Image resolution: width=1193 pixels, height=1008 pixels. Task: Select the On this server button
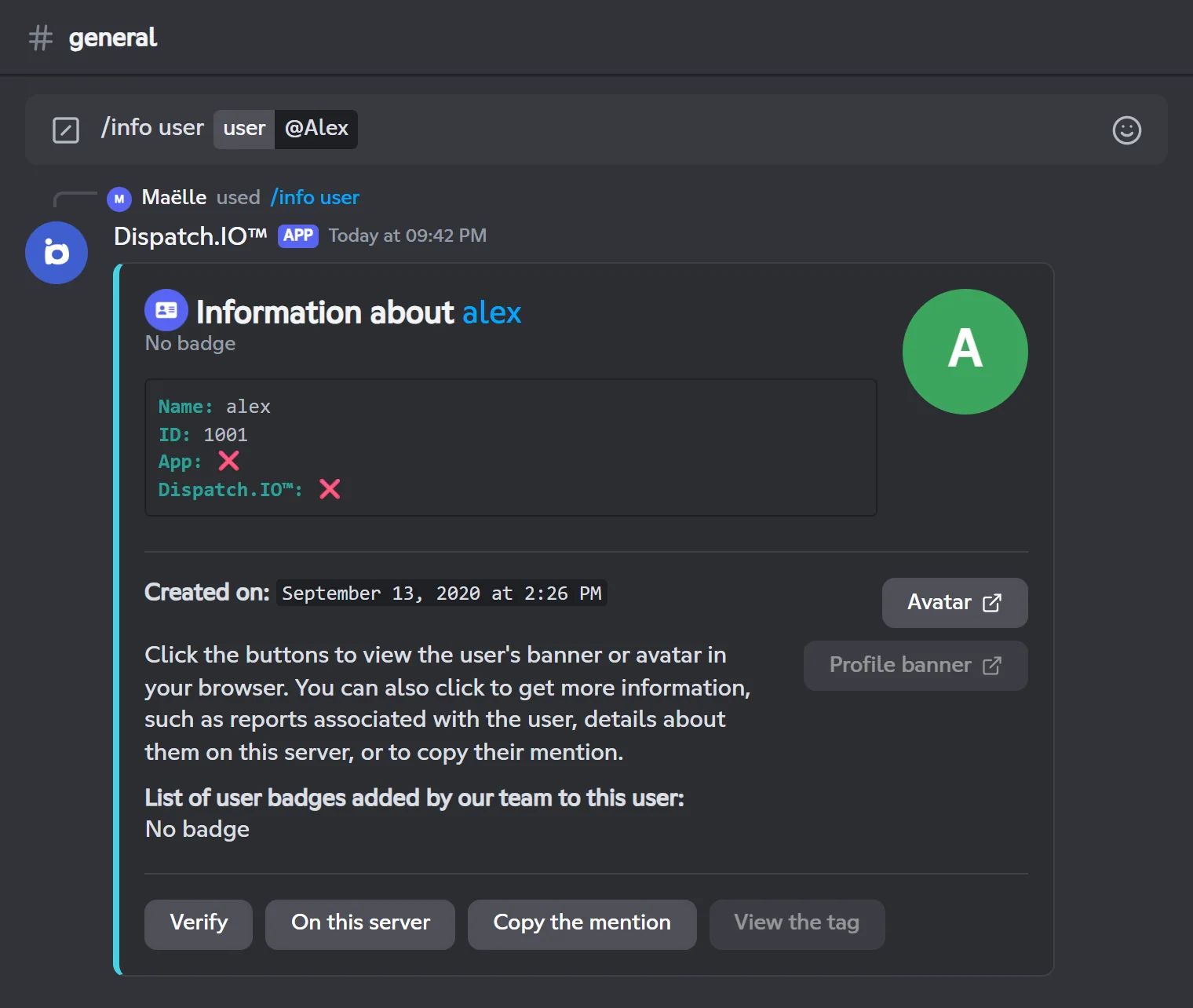pos(360,925)
